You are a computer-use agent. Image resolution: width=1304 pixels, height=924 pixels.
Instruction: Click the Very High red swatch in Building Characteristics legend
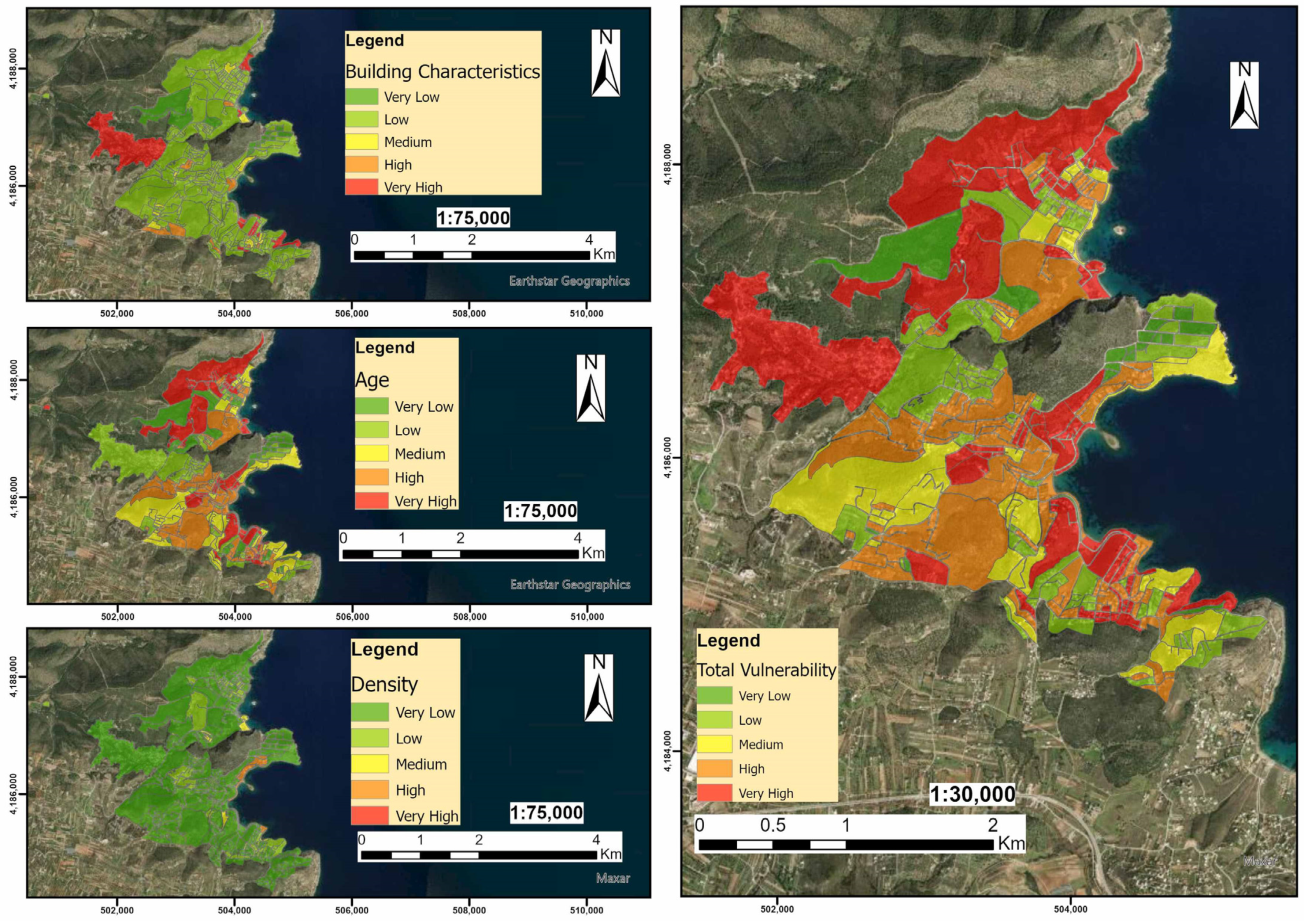[361, 186]
